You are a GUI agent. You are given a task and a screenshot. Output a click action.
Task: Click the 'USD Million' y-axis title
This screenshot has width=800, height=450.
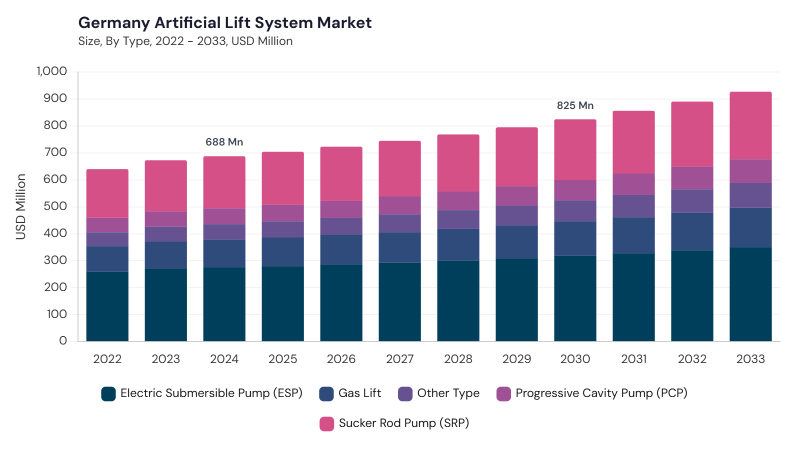point(20,207)
